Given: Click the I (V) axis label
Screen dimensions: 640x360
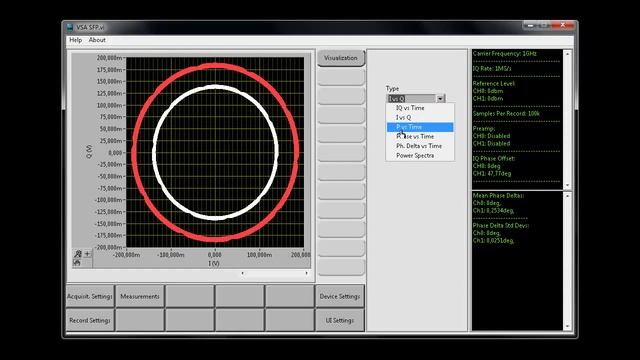Looking at the screenshot, I should [214, 263].
